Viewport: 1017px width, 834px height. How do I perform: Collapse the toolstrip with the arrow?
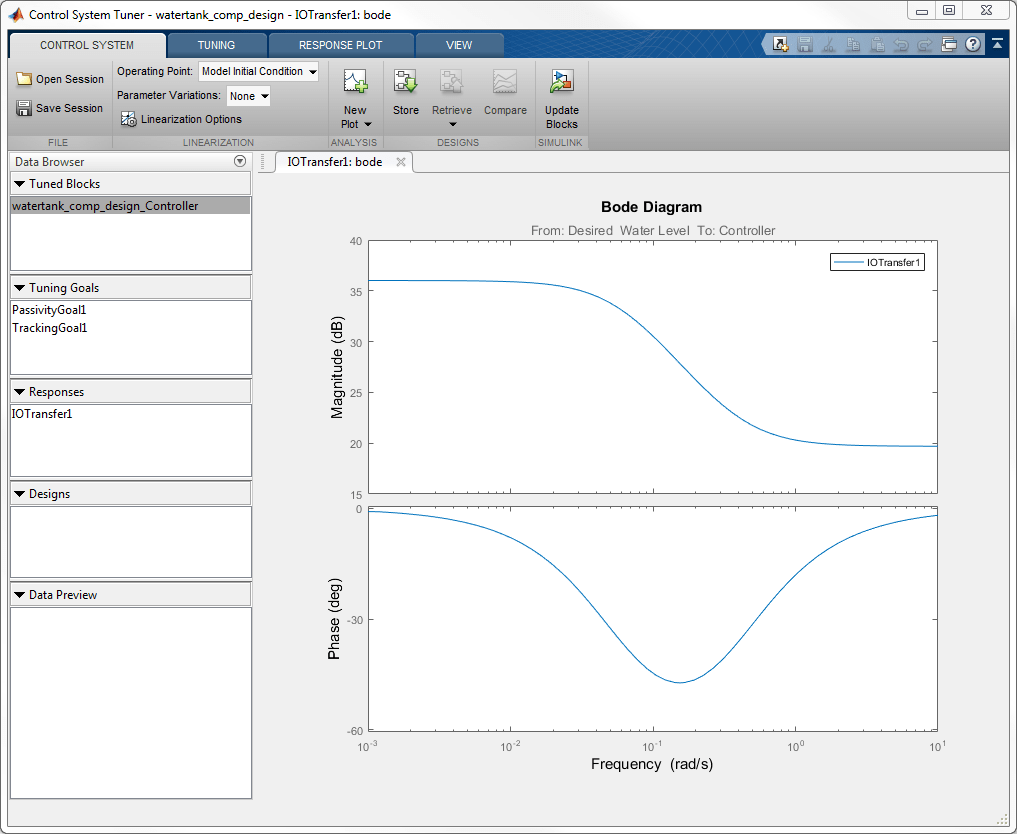[997, 44]
